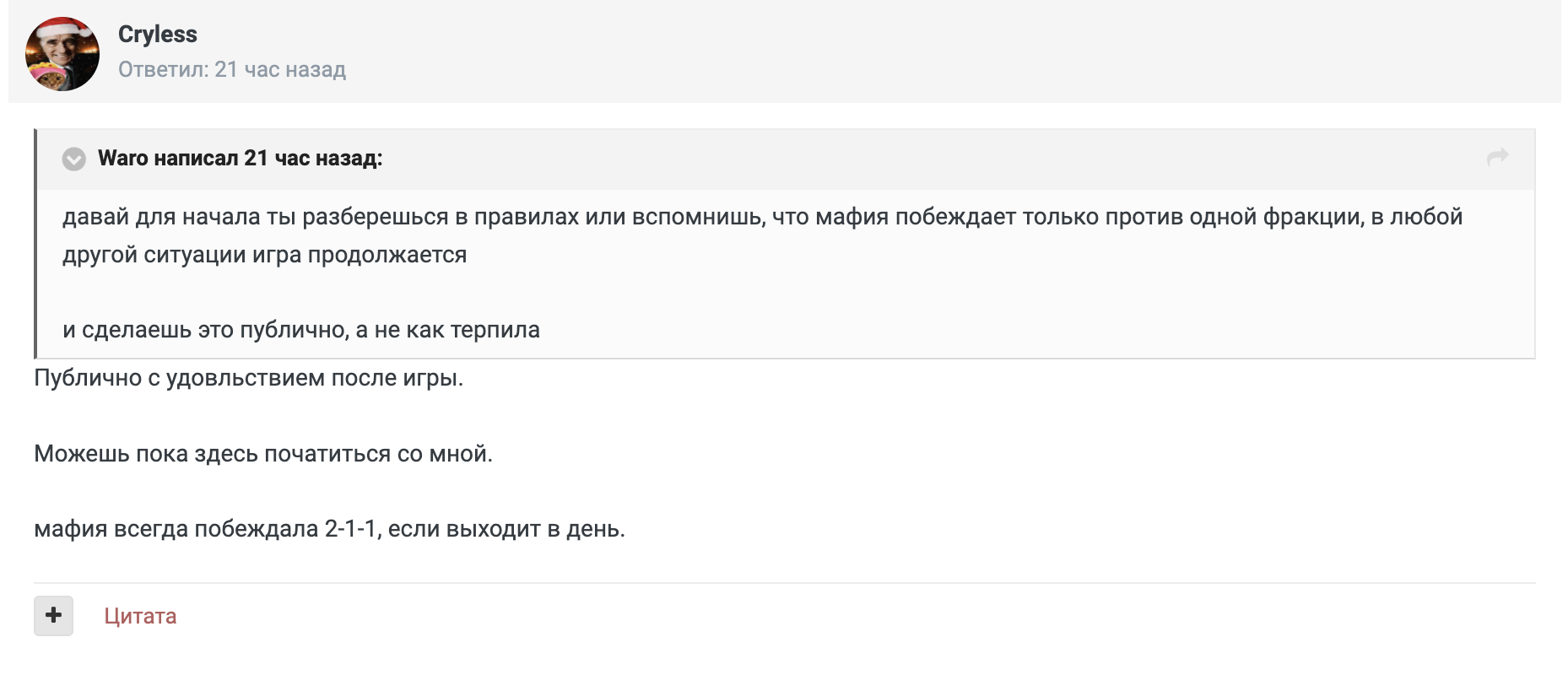
Task: Click the reply line "Публично с удовльствием после игры"
Action: 248,378
